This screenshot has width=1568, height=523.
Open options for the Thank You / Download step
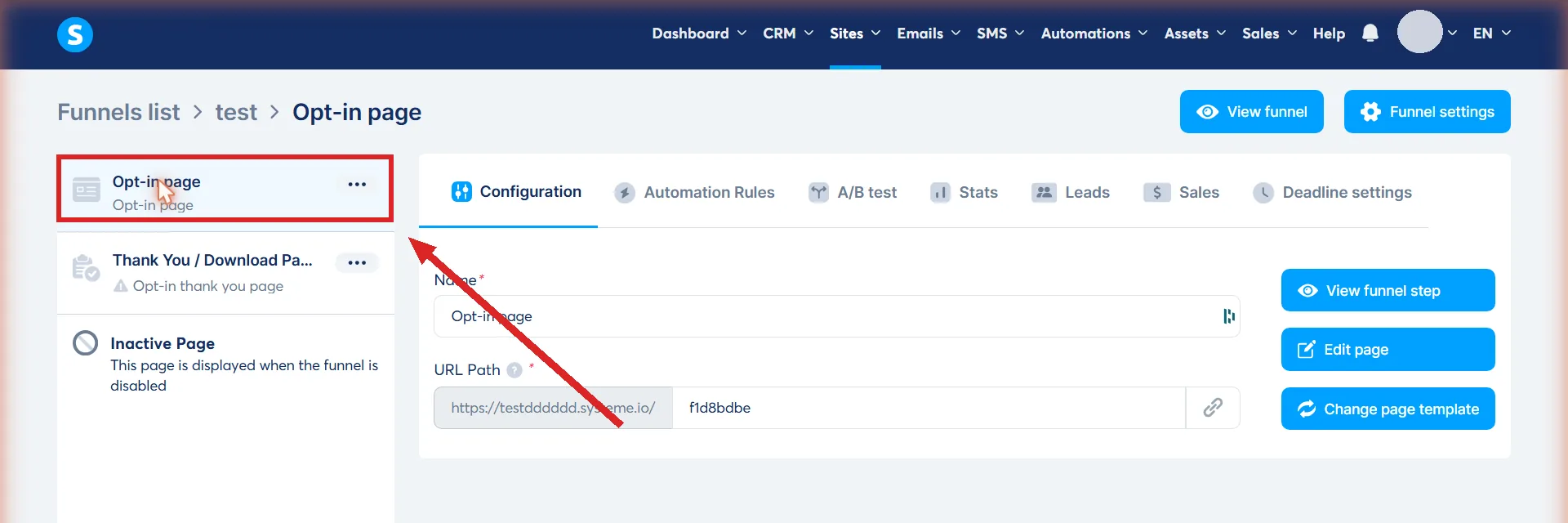pos(357,262)
